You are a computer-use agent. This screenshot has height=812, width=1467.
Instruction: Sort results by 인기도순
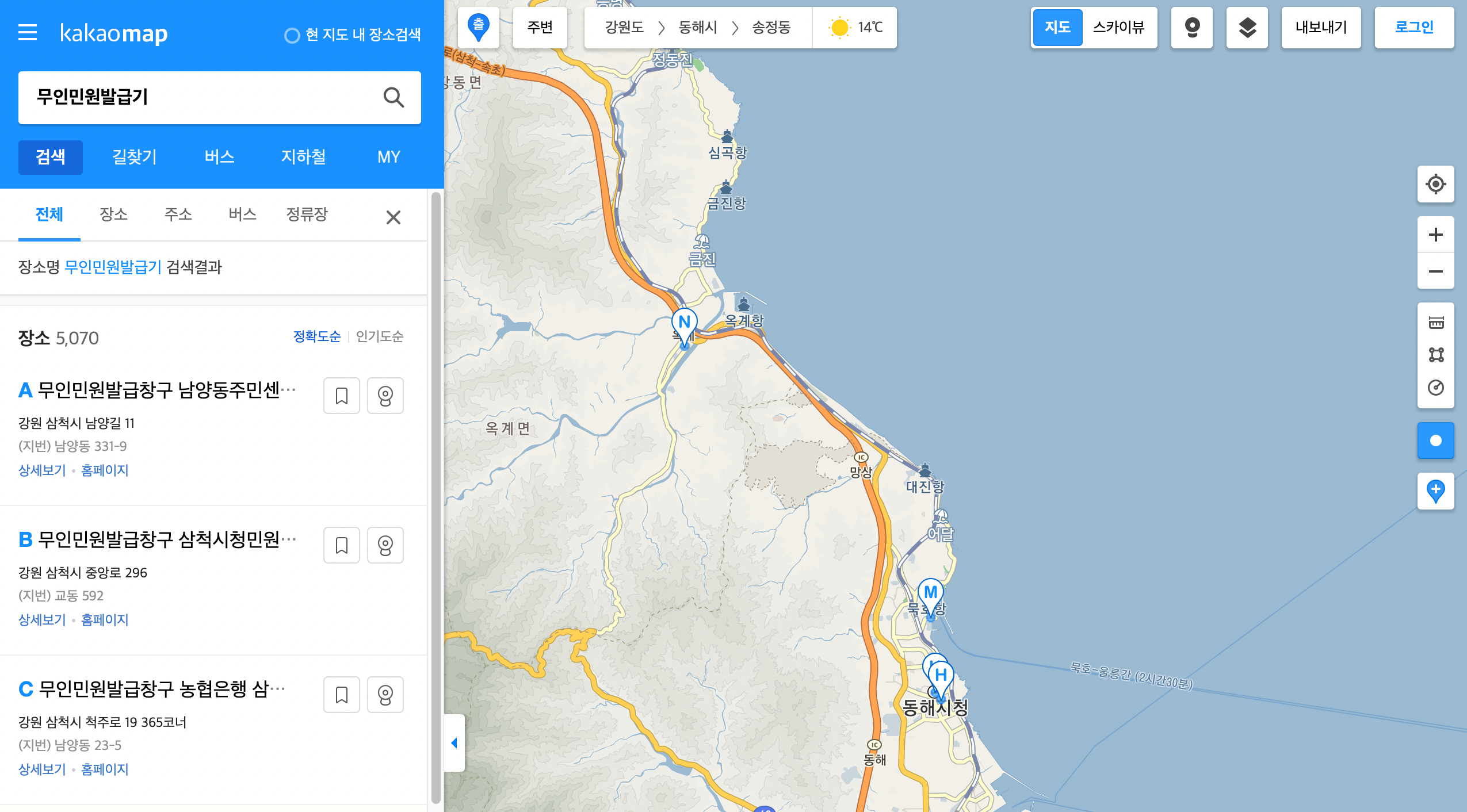380,336
